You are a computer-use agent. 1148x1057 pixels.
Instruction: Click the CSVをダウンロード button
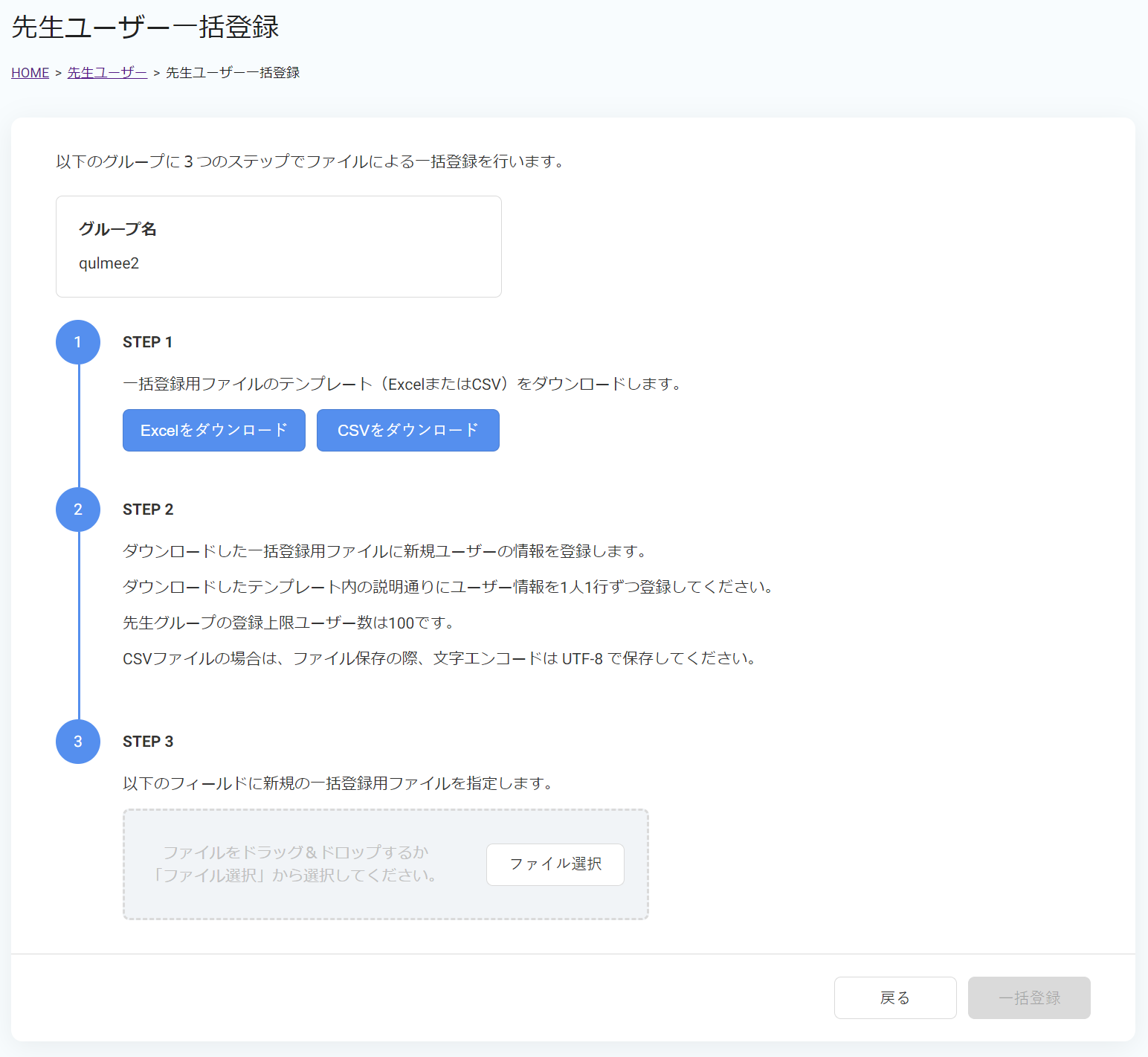pos(408,430)
